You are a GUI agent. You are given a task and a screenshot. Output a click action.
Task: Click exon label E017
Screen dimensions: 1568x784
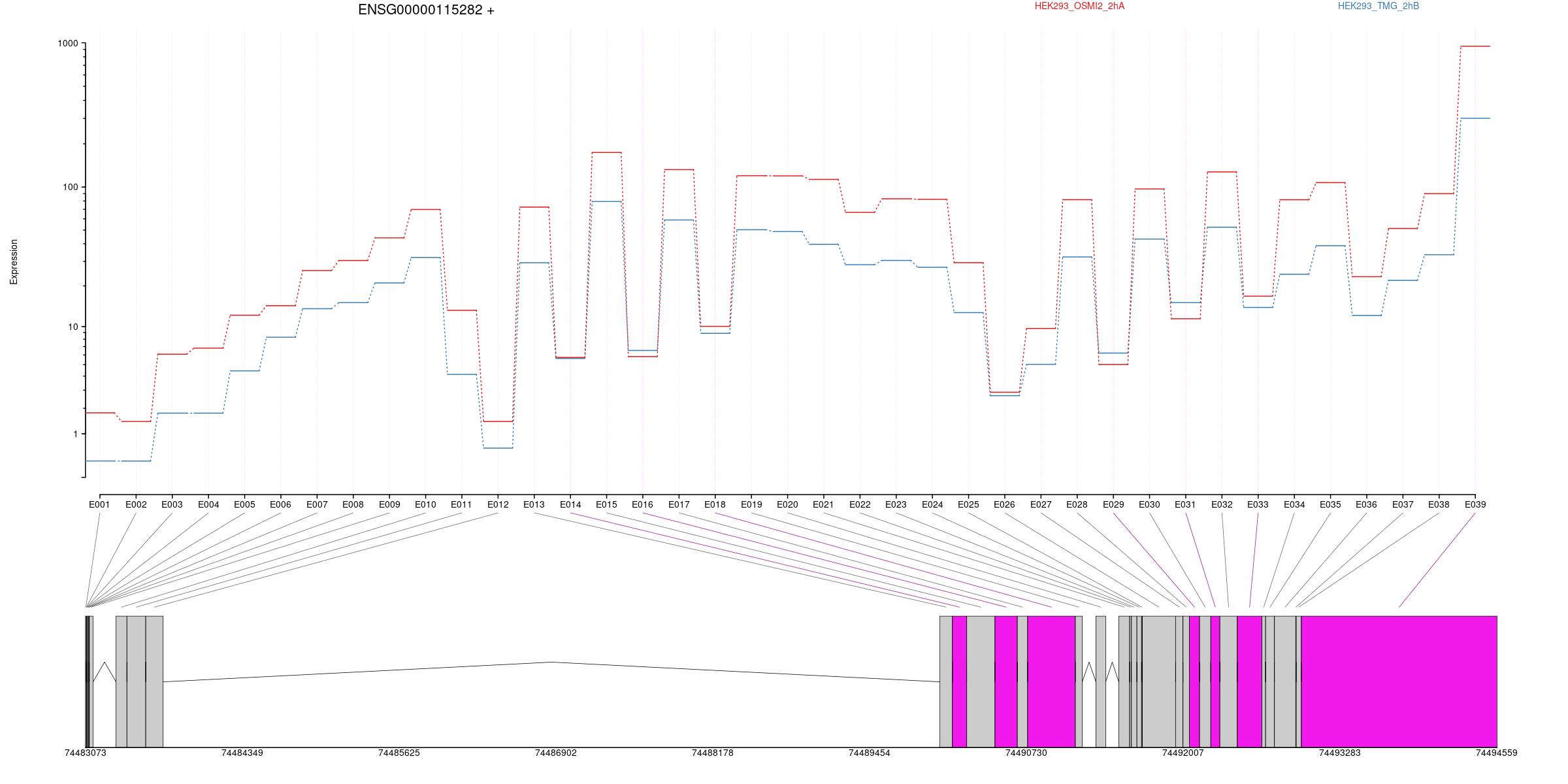coord(679,504)
